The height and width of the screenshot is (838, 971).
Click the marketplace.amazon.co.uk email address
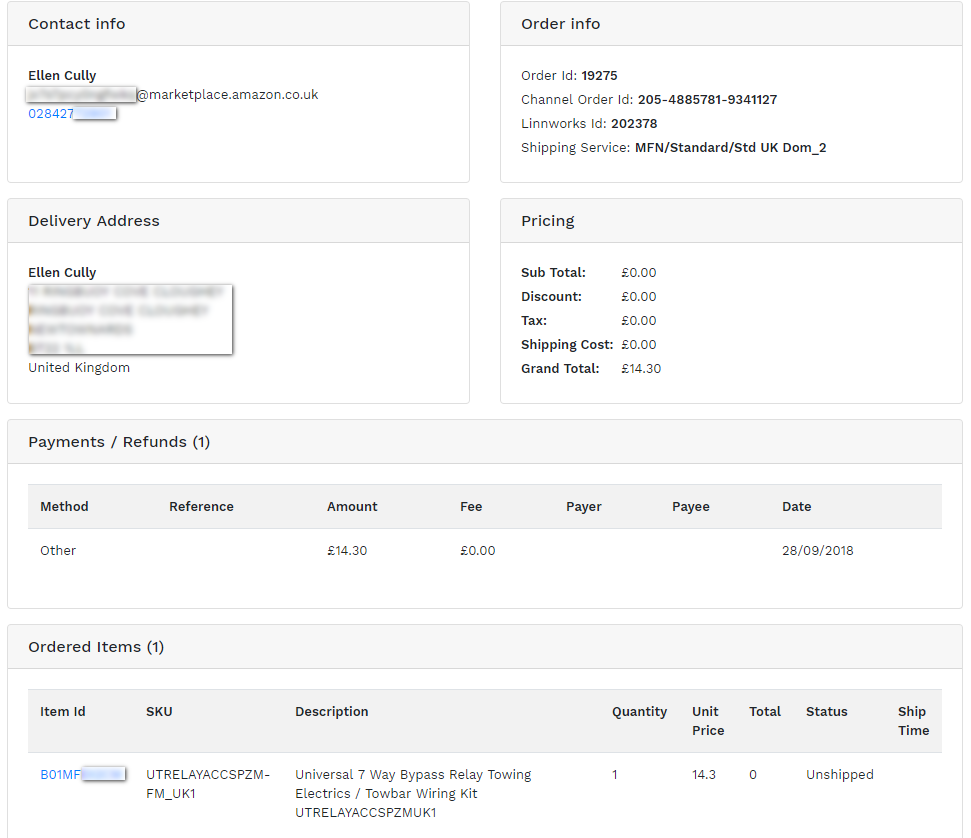pos(173,95)
